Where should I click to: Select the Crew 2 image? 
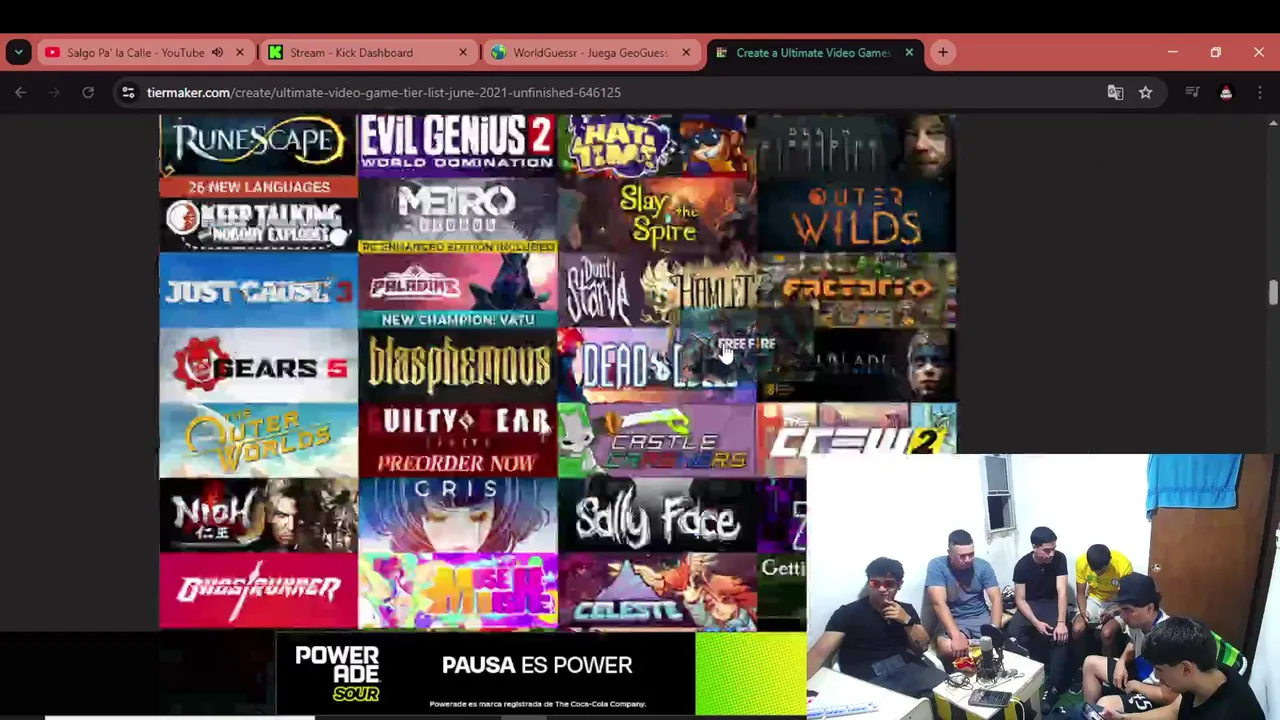coord(856,430)
